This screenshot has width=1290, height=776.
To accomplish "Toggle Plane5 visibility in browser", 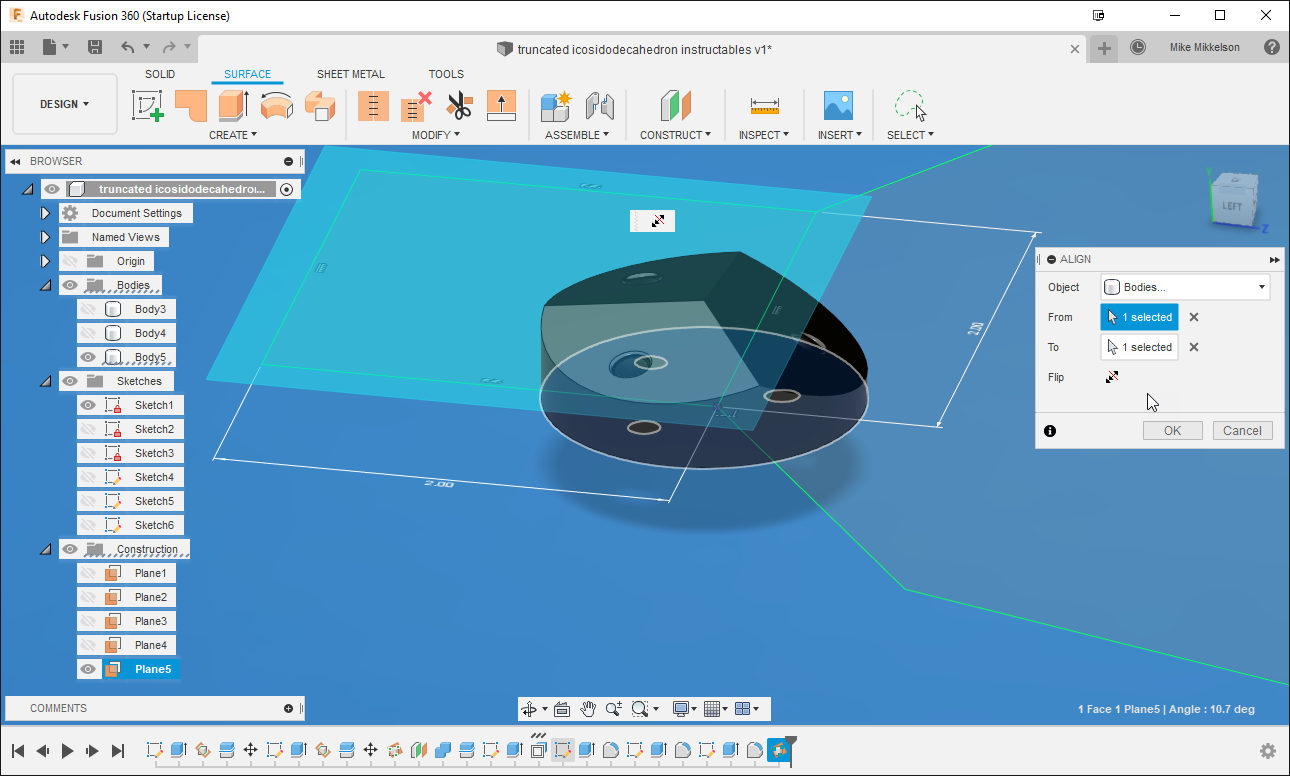I will click(88, 669).
